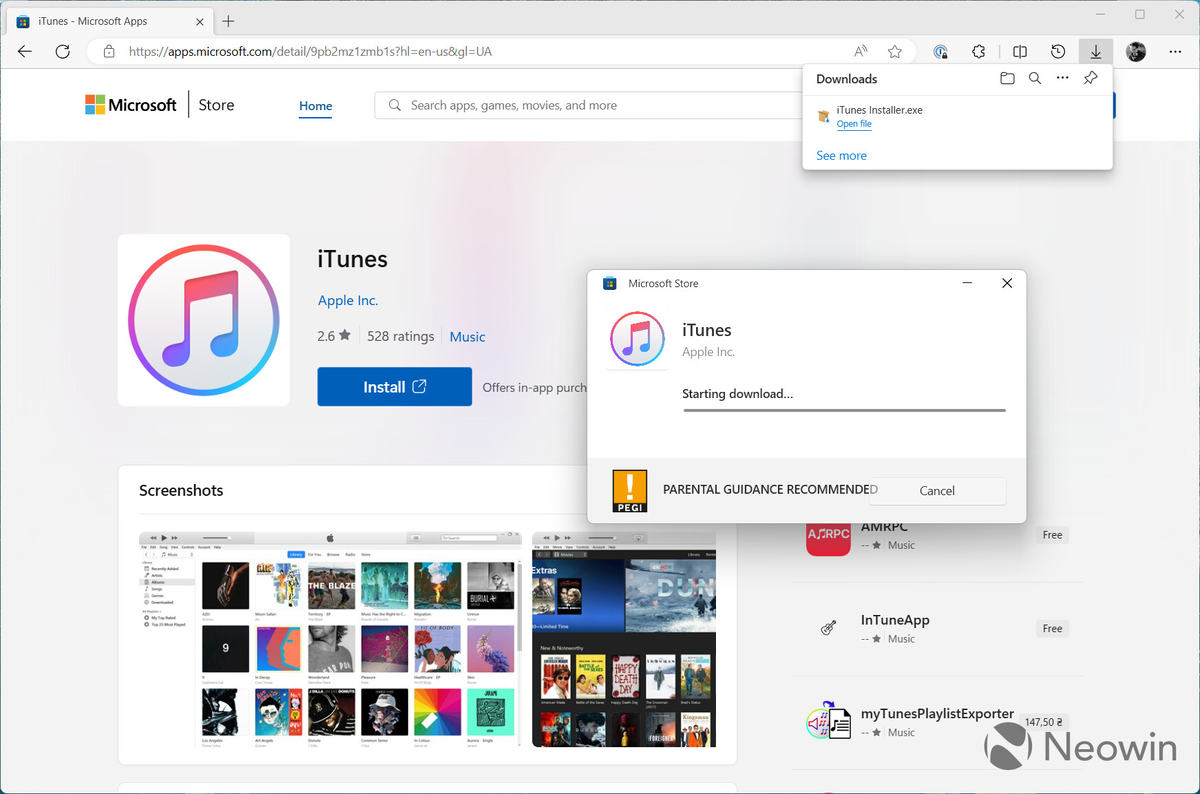Click the blue Install button

click(x=394, y=387)
